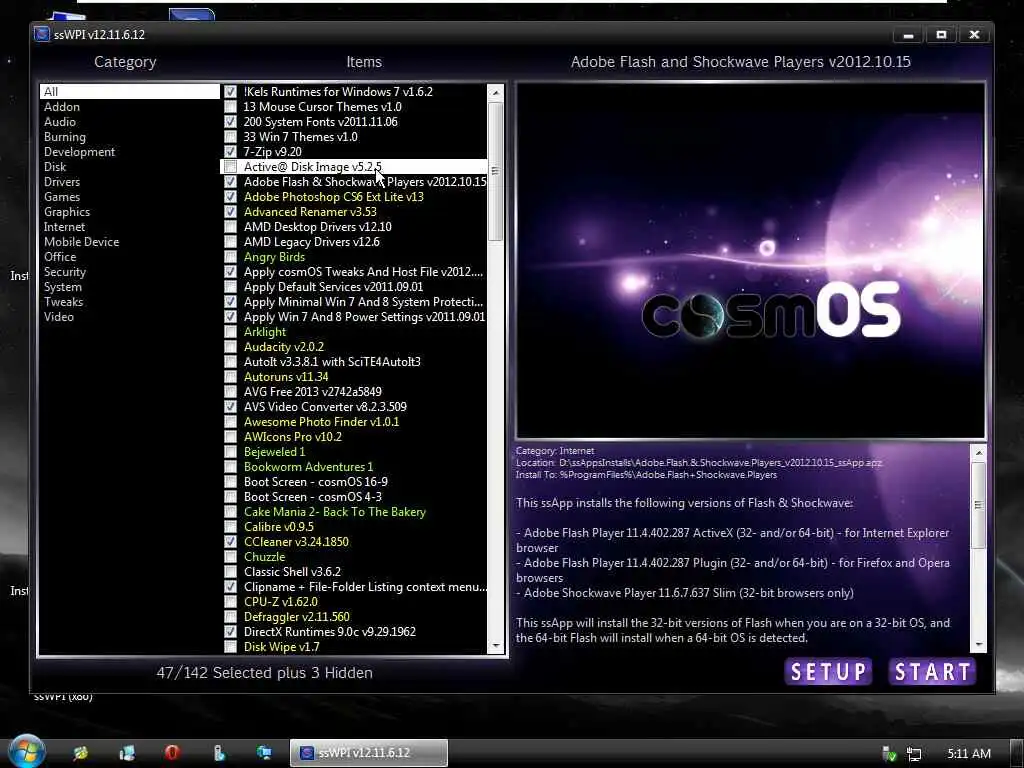Check Active@ Disk Image v5.2.5 box

pos(231,167)
